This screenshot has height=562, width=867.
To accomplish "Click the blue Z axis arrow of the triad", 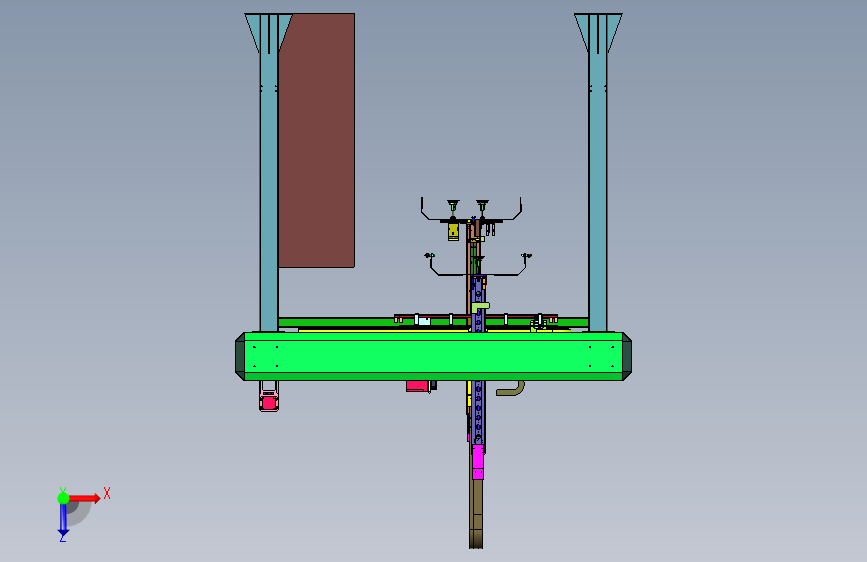I will (x=63, y=520).
